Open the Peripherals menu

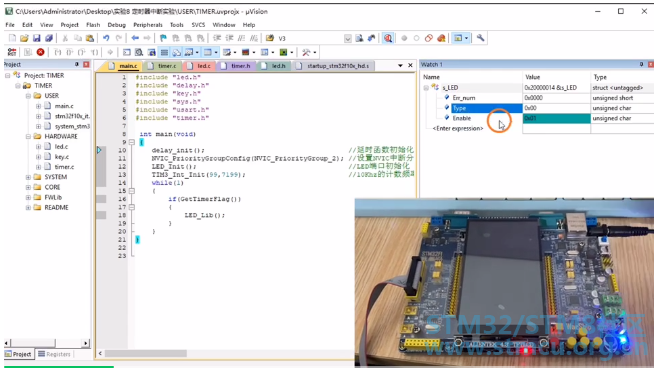point(148,25)
